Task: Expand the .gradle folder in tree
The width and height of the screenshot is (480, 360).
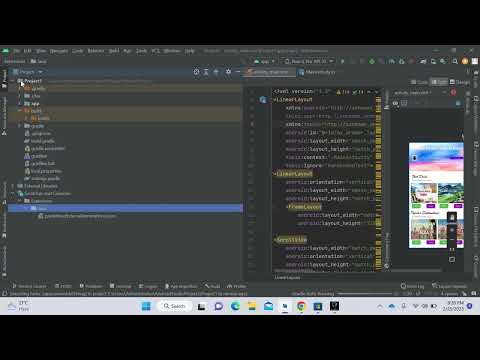Action: tap(20, 89)
